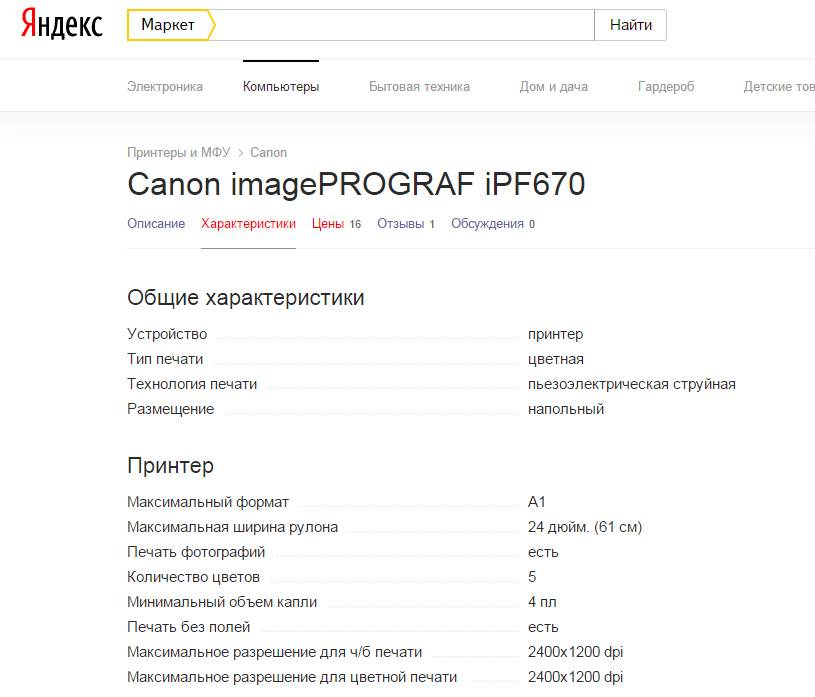Click the Печать без полей label
Viewport: 815px width, 697px height.
tap(189, 627)
